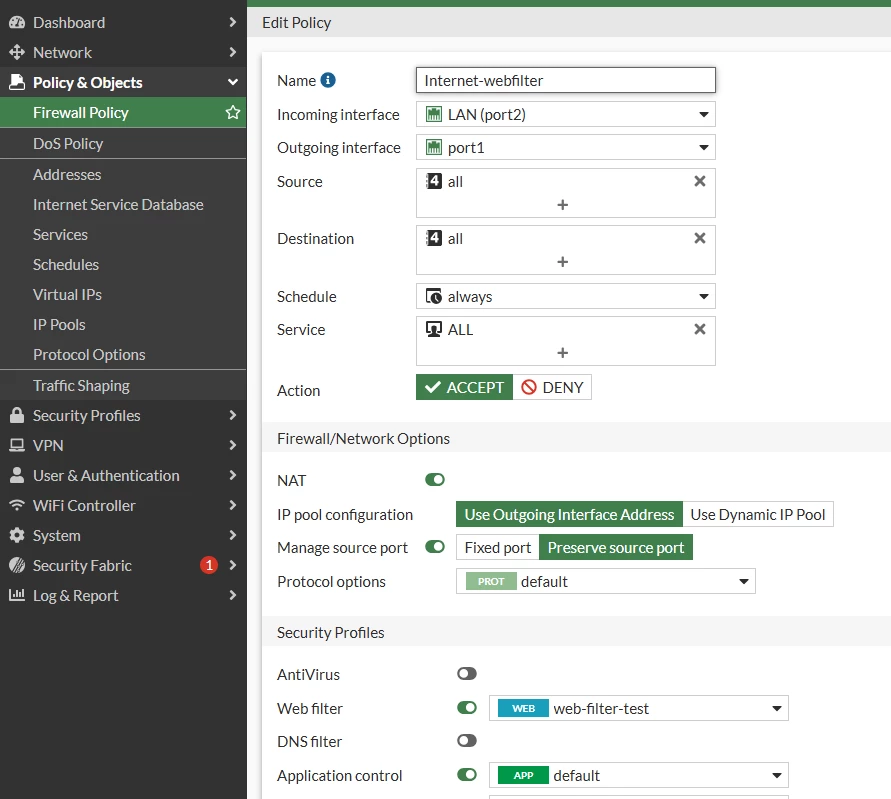This screenshot has width=891, height=799.
Task: Choose Use Outgoing Interface Address
Action: pos(569,514)
